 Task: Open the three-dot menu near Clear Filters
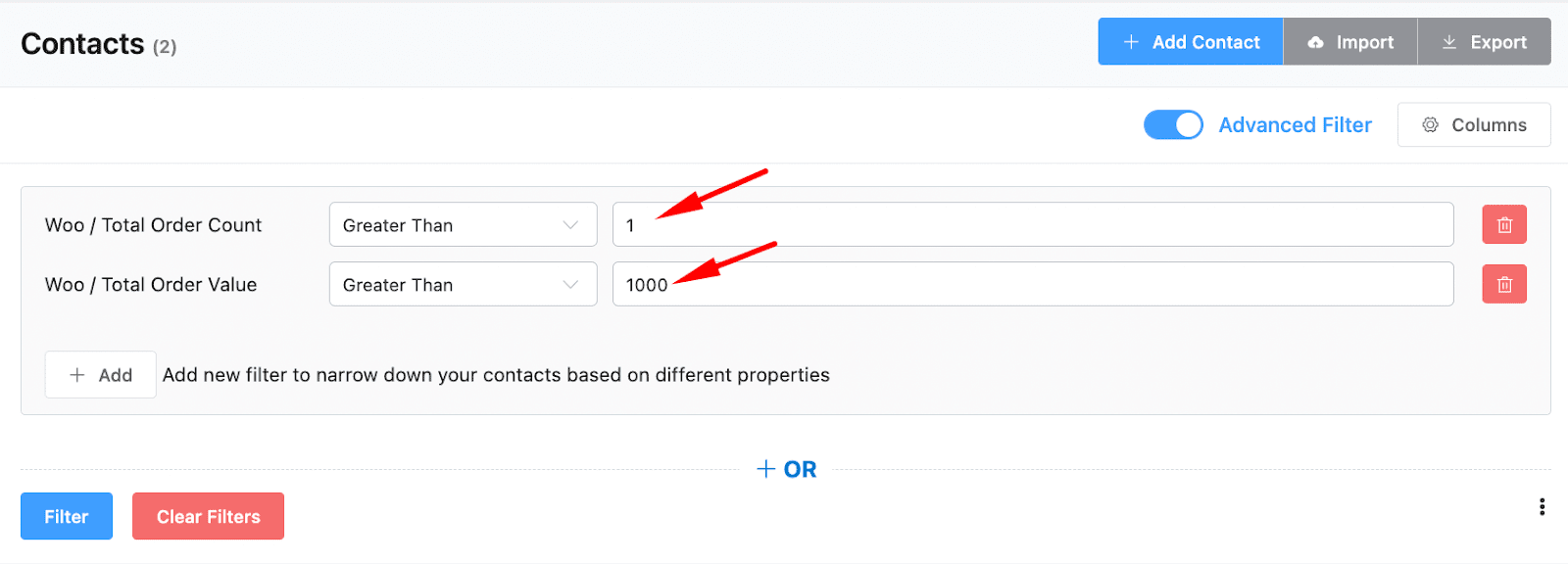pyautogui.click(x=1542, y=506)
